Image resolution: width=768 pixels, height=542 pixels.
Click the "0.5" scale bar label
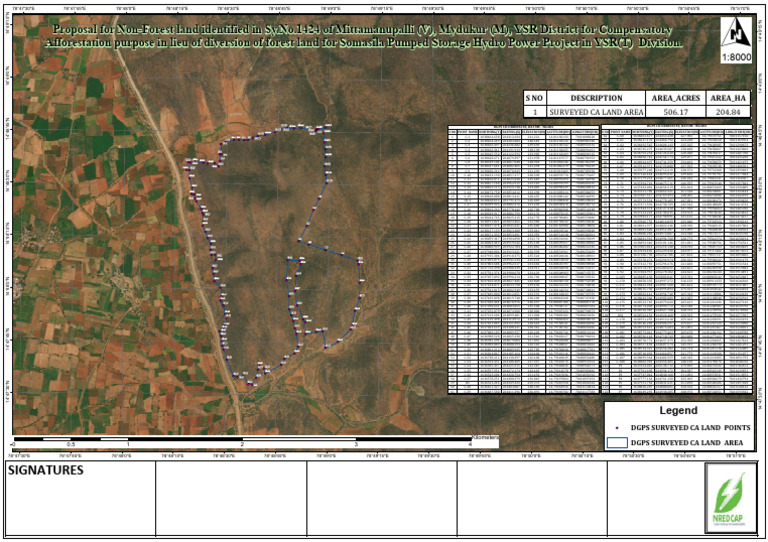(71, 445)
